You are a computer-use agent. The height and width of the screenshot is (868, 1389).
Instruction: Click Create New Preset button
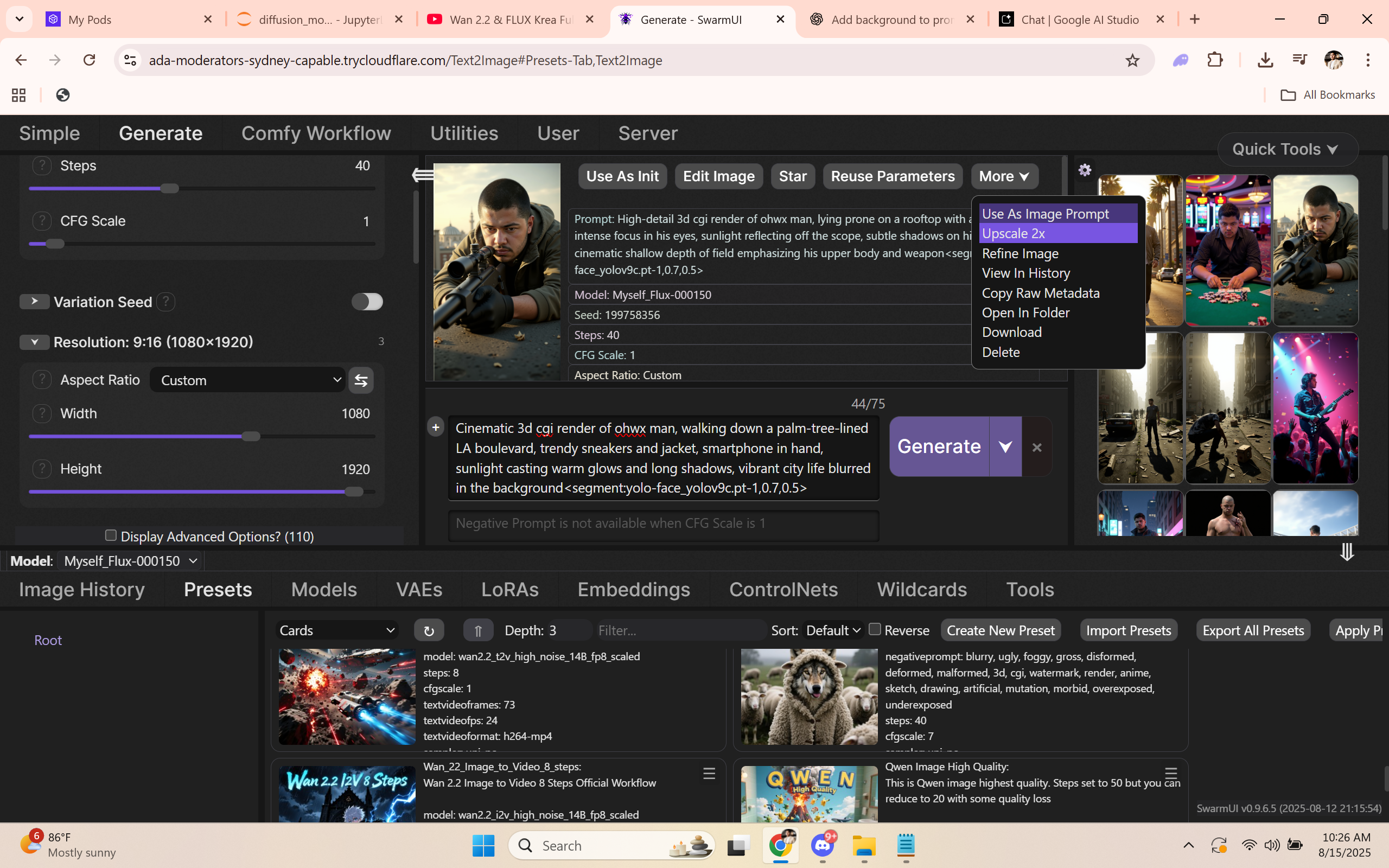click(x=1001, y=630)
